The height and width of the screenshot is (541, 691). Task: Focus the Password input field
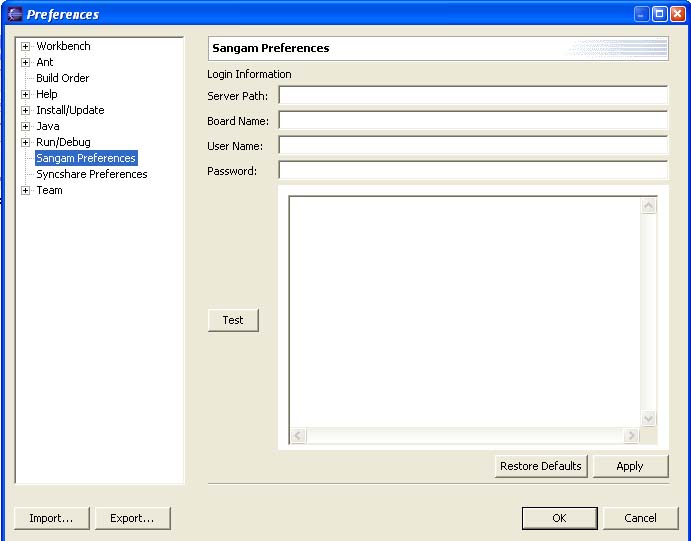pos(473,170)
